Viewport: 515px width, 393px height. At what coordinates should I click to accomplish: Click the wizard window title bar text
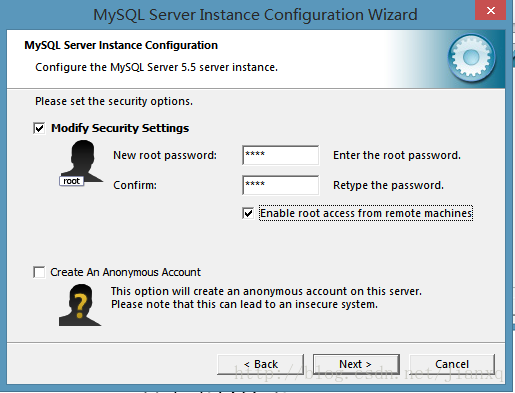[255, 15]
